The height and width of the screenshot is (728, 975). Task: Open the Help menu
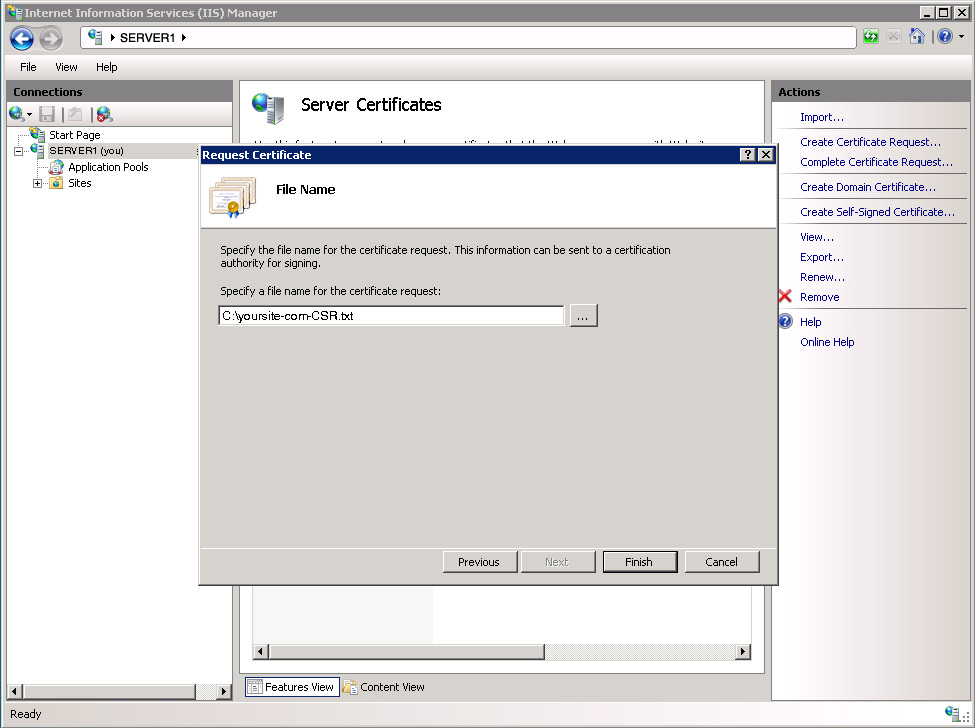[x=106, y=67]
